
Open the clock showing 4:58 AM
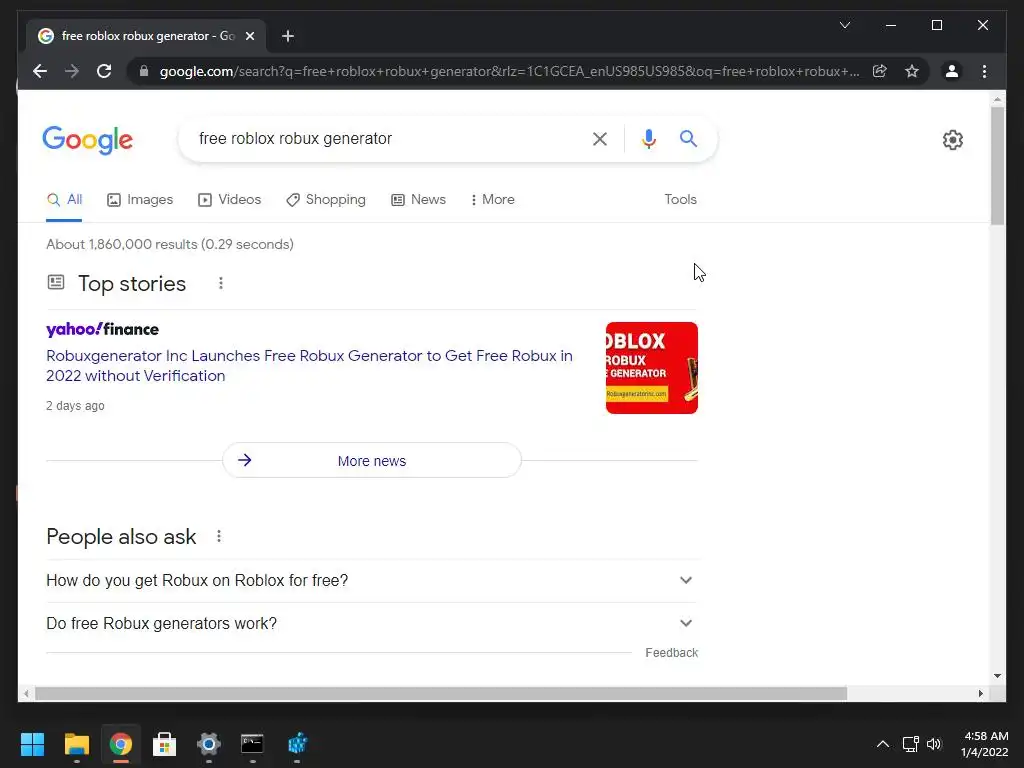(x=985, y=744)
